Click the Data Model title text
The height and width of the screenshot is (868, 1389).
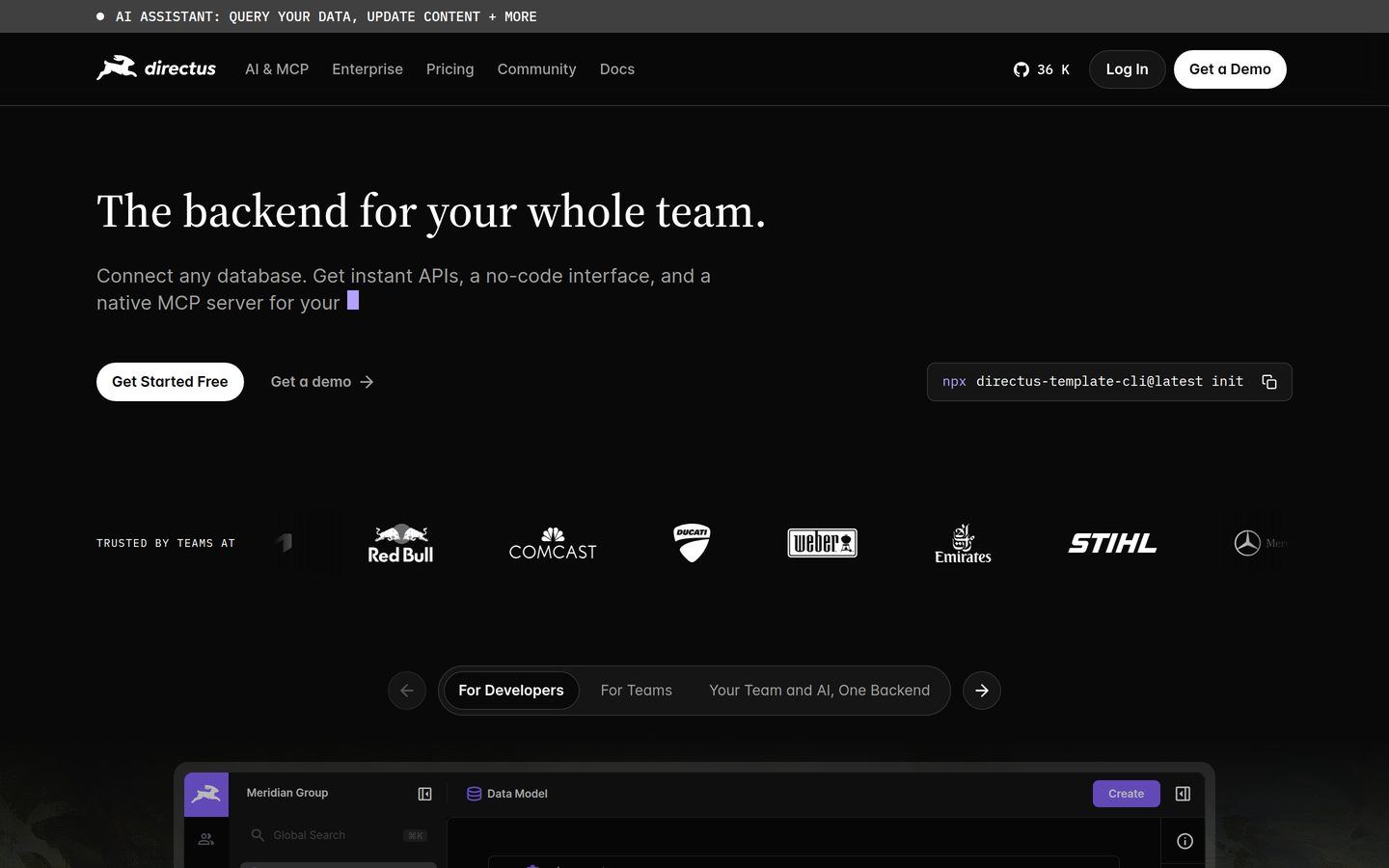coord(517,794)
